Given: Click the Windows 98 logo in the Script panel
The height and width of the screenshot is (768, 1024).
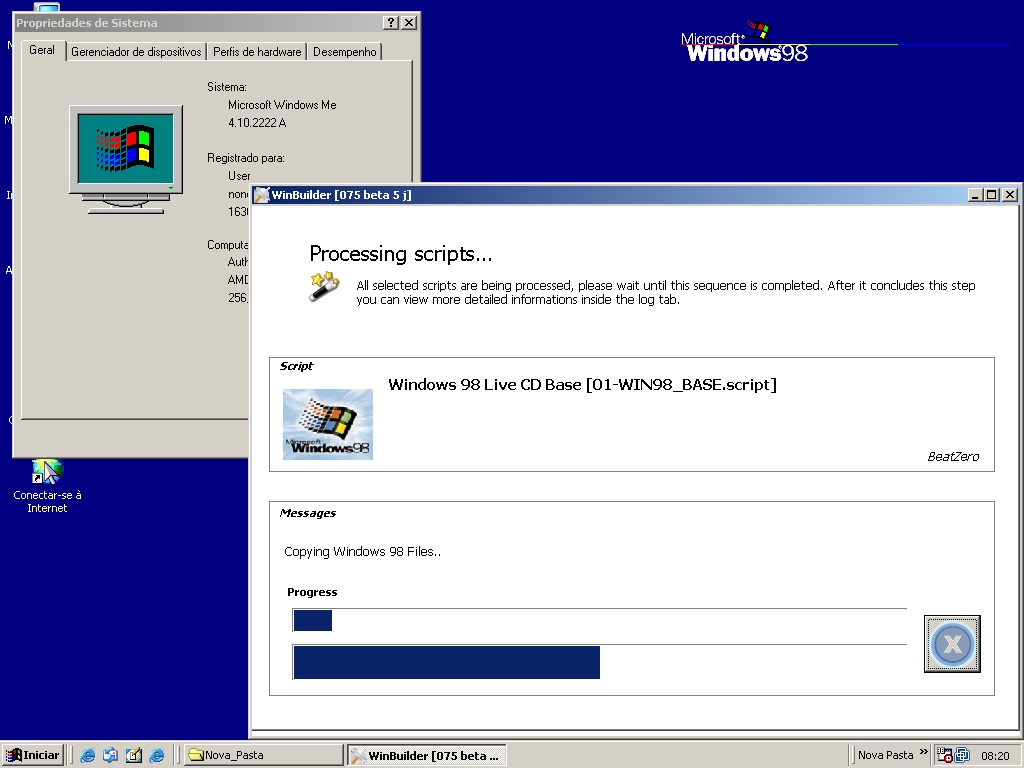Looking at the screenshot, I should coord(327,423).
